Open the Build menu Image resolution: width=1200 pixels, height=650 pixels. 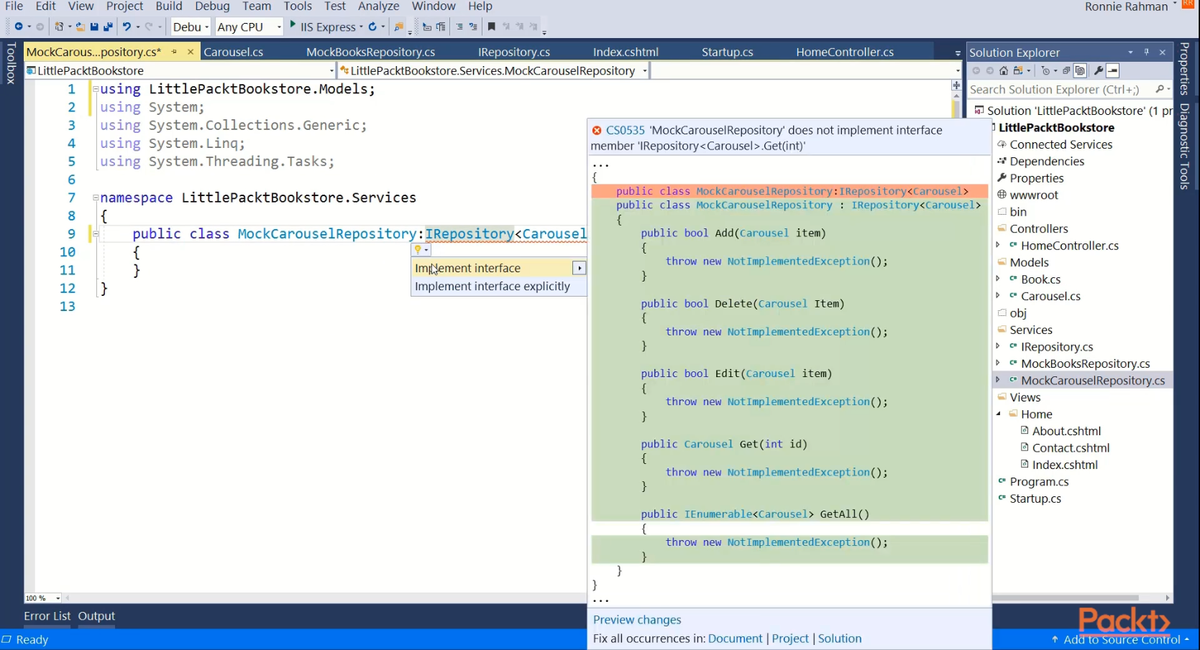(169, 6)
